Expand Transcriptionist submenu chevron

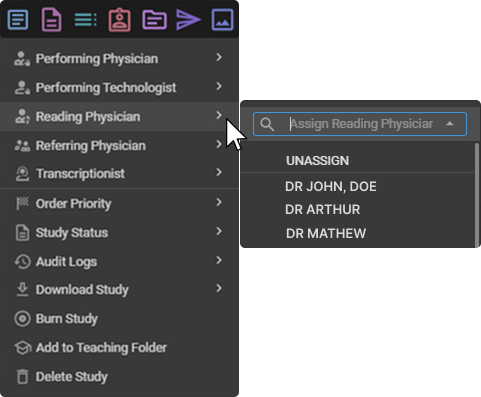pos(219,172)
